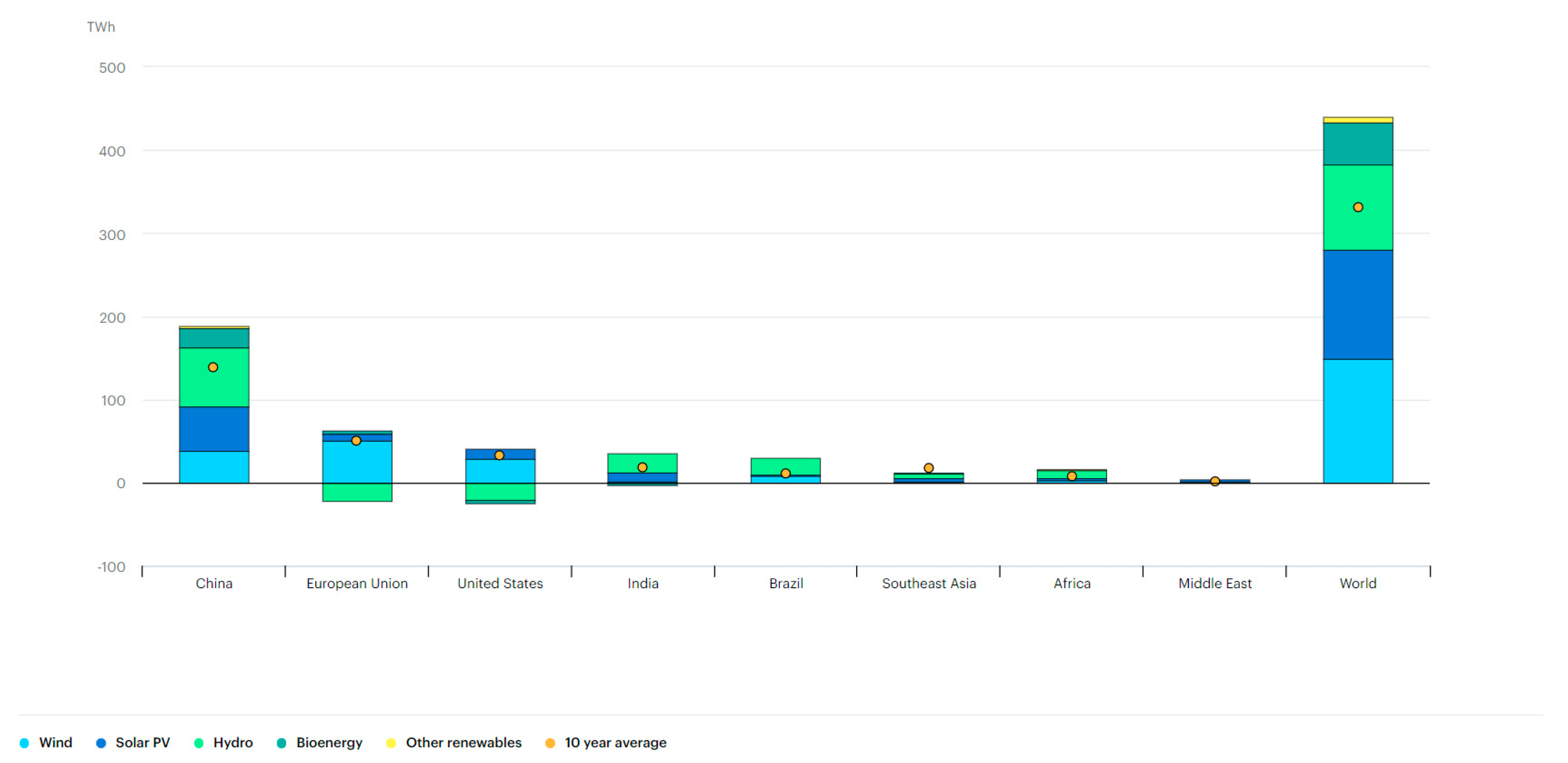Click the India 10 year average dot
The height and width of the screenshot is (763, 1568).
pyautogui.click(x=642, y=467)
